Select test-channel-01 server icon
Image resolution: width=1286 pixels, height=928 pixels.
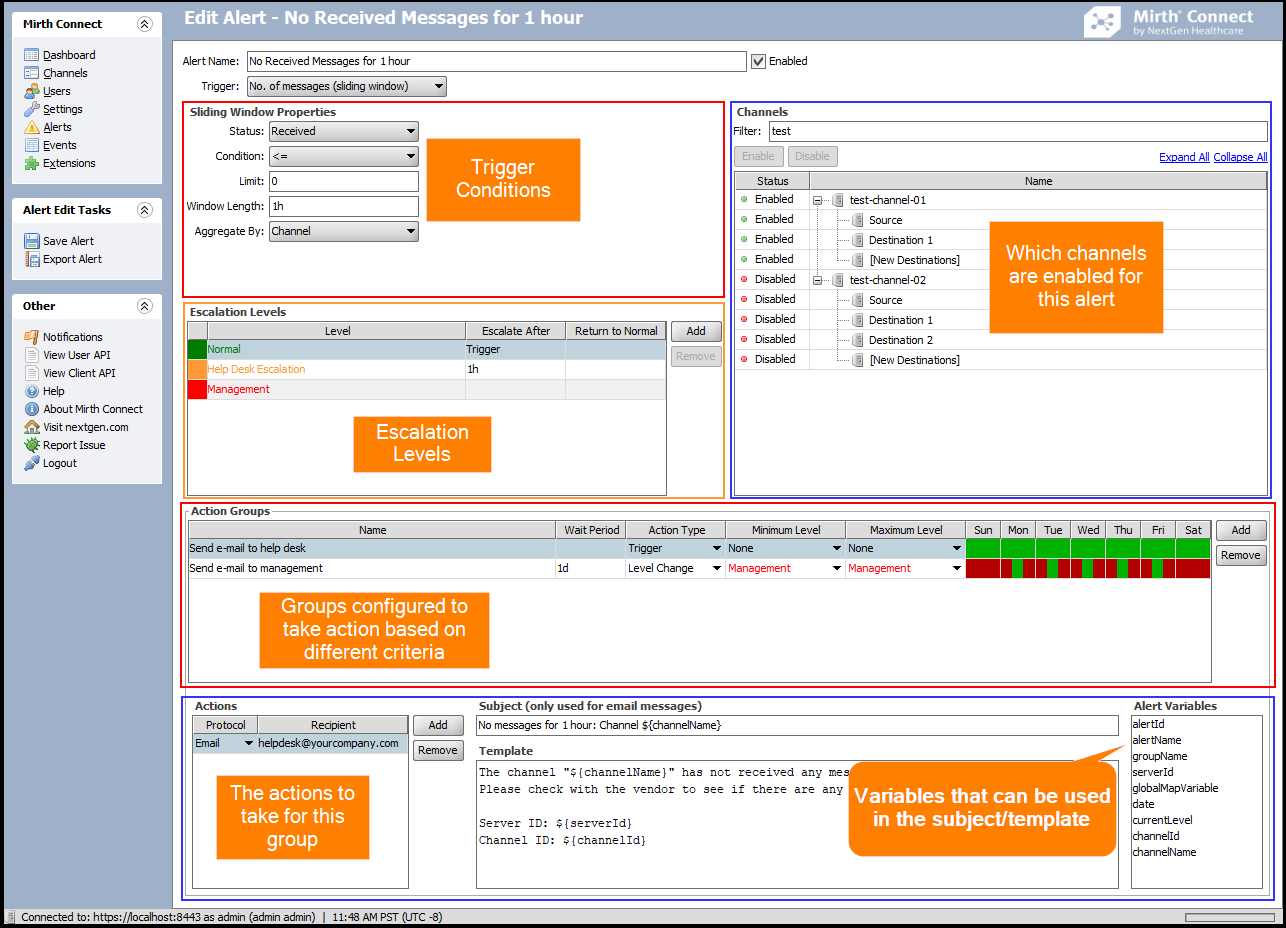[837, 200]
